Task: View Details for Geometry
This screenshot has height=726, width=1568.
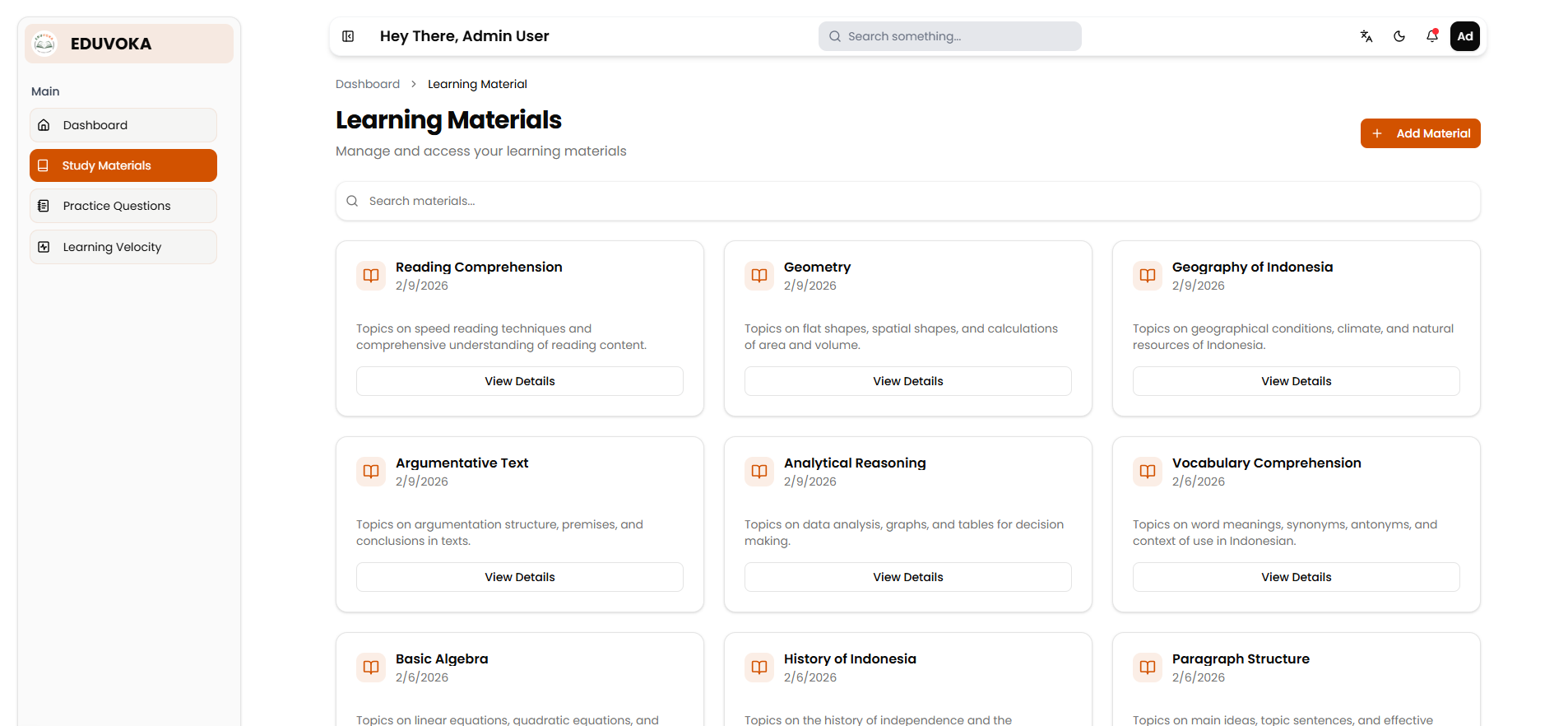Action: click(x=908, y=381)
